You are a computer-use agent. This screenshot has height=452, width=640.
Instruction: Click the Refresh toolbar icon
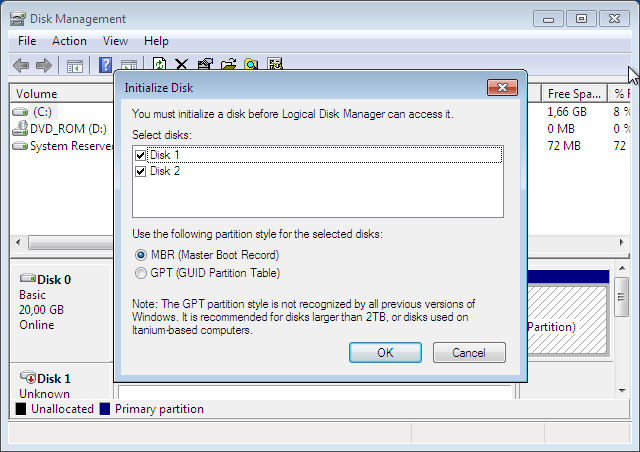[x=160, y=65]
